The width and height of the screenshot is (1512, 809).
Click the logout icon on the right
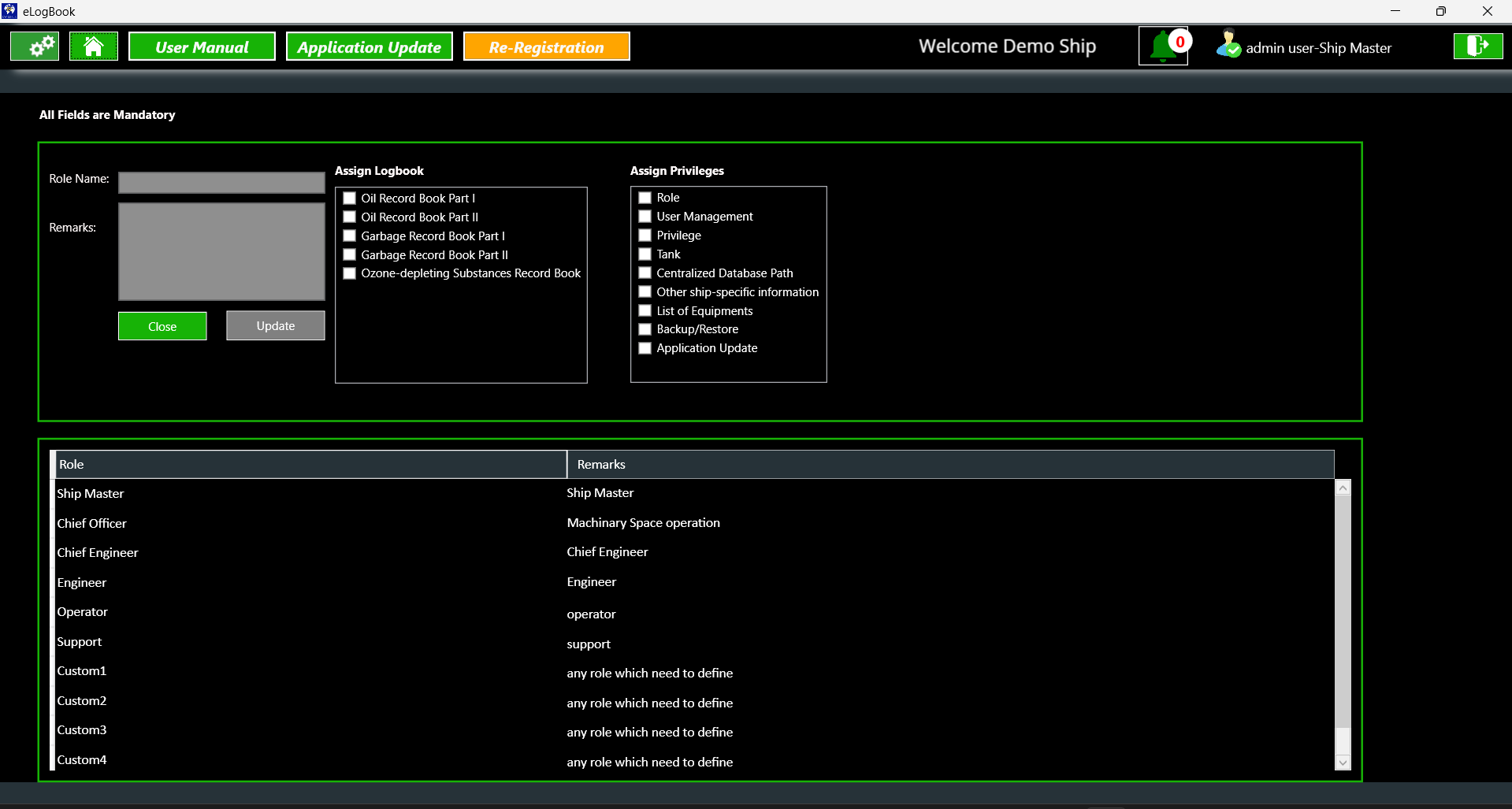tap(1477, 46)
